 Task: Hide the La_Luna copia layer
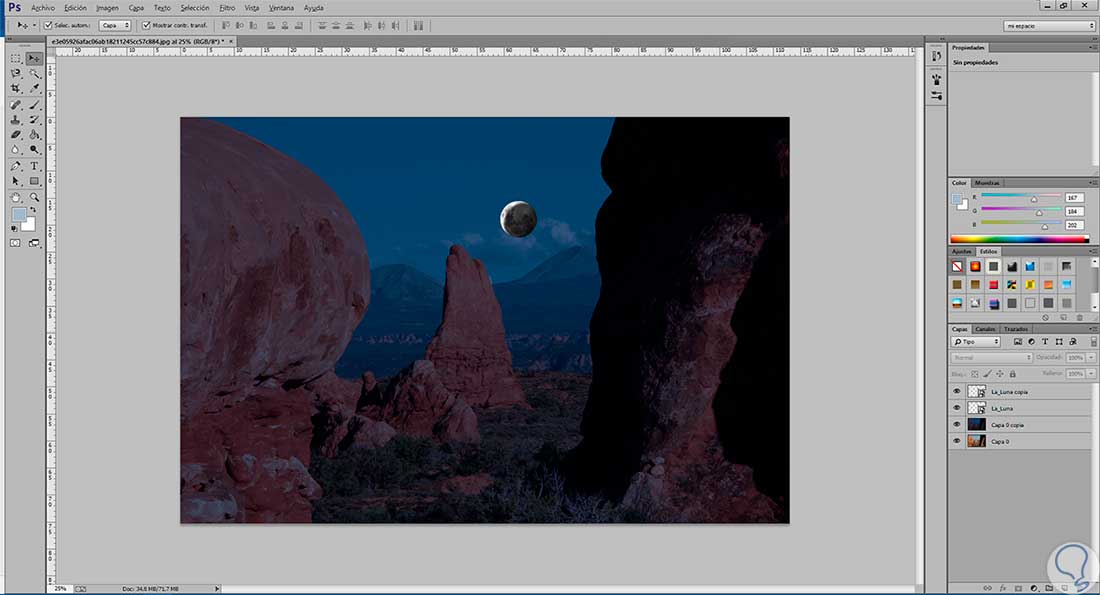[x=956, y=392]
